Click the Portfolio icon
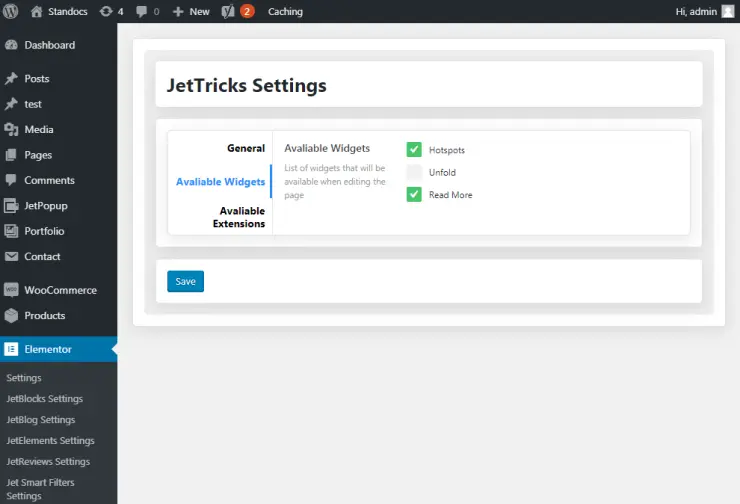Viewport: 740px width, 504px height. (x=11, y=231)
